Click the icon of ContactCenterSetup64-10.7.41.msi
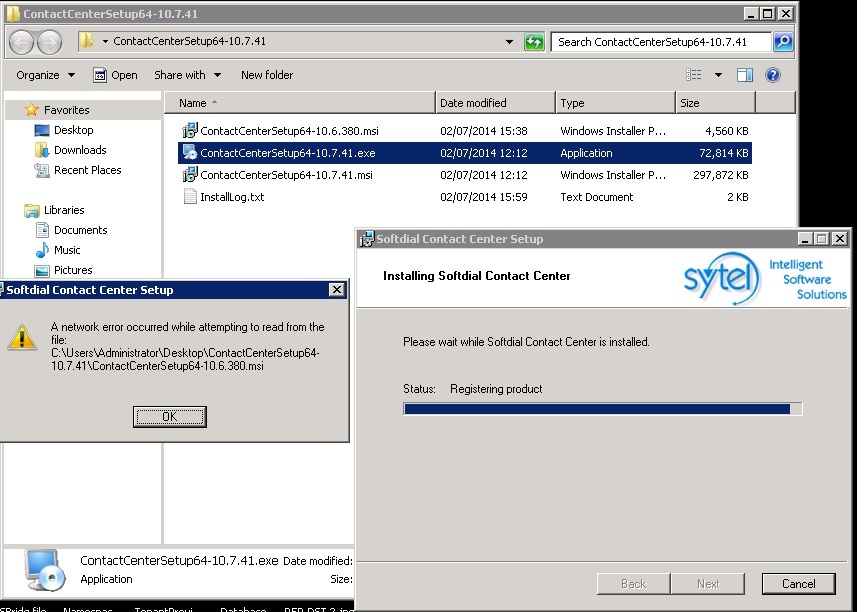Viewport: 864px width, 612px height. [190, 175]
